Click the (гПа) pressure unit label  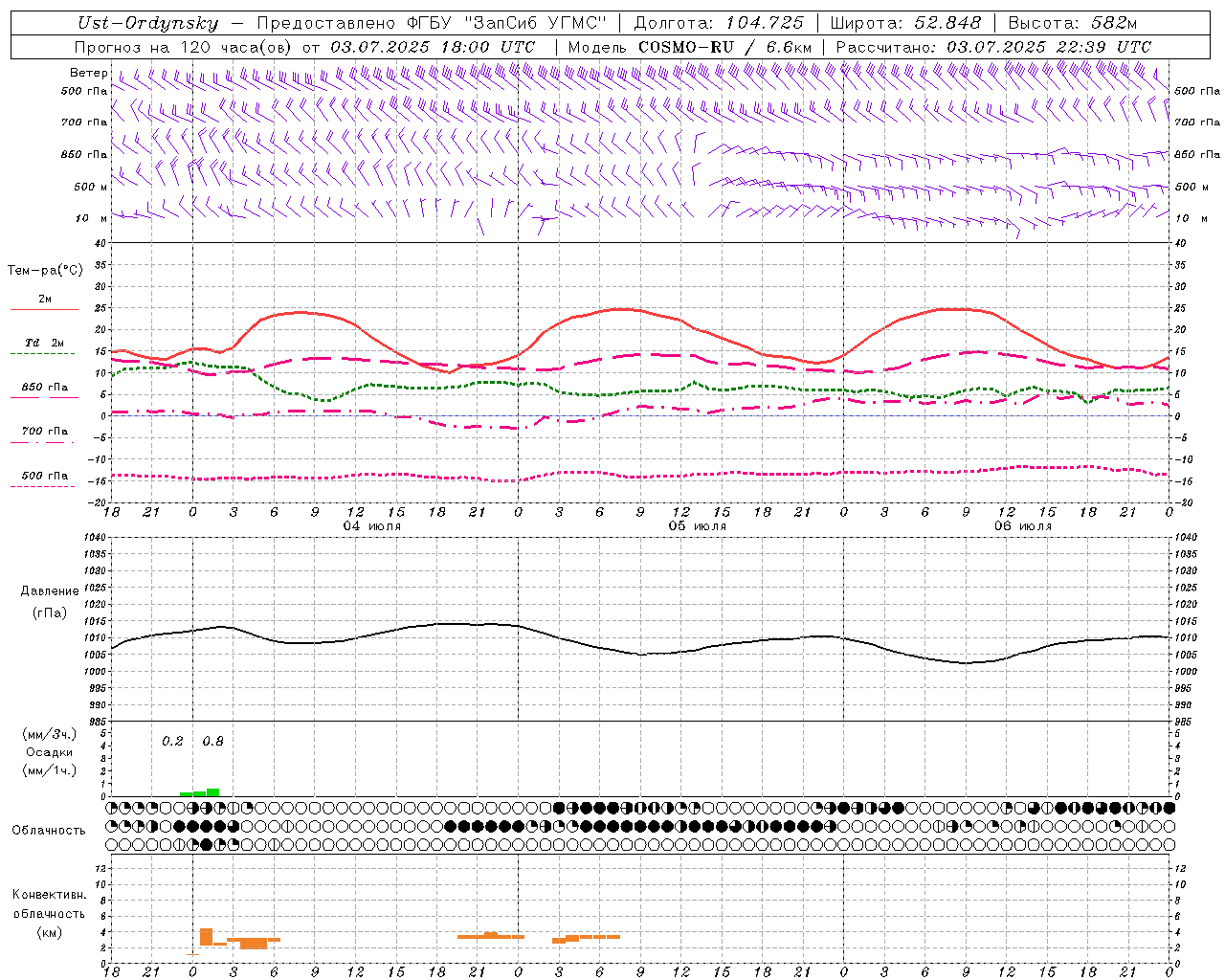(x=50, y=612)
